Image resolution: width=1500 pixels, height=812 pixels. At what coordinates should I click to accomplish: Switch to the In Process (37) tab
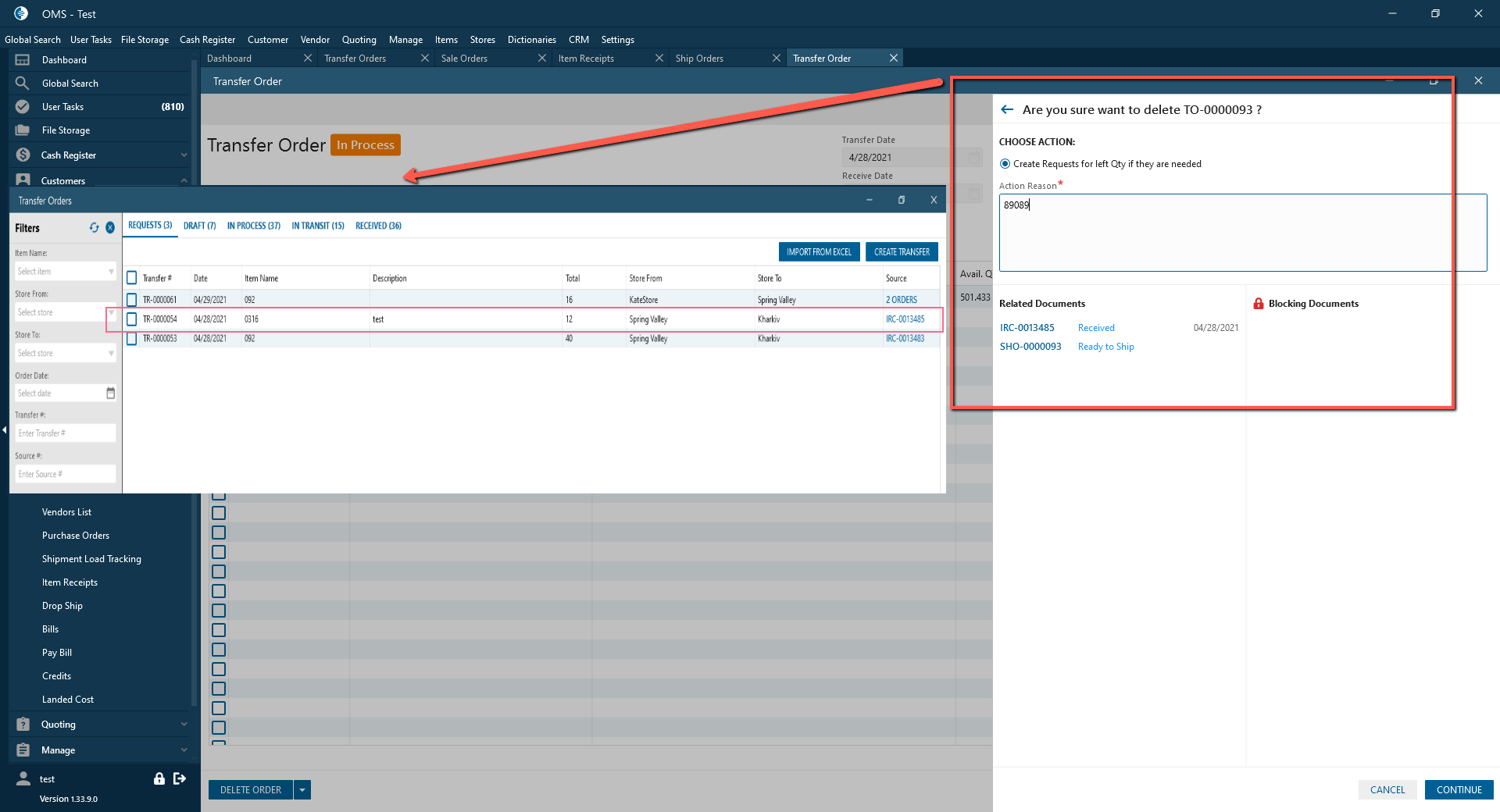point(254,226)
